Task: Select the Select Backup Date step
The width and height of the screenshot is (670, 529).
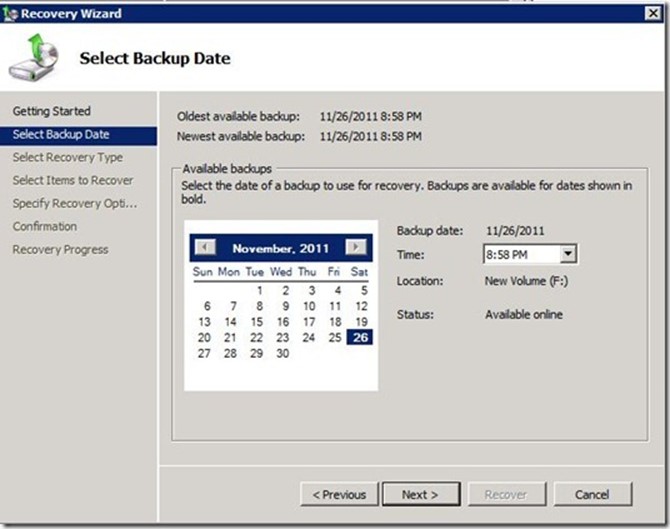Action: (x=61, y=134)
